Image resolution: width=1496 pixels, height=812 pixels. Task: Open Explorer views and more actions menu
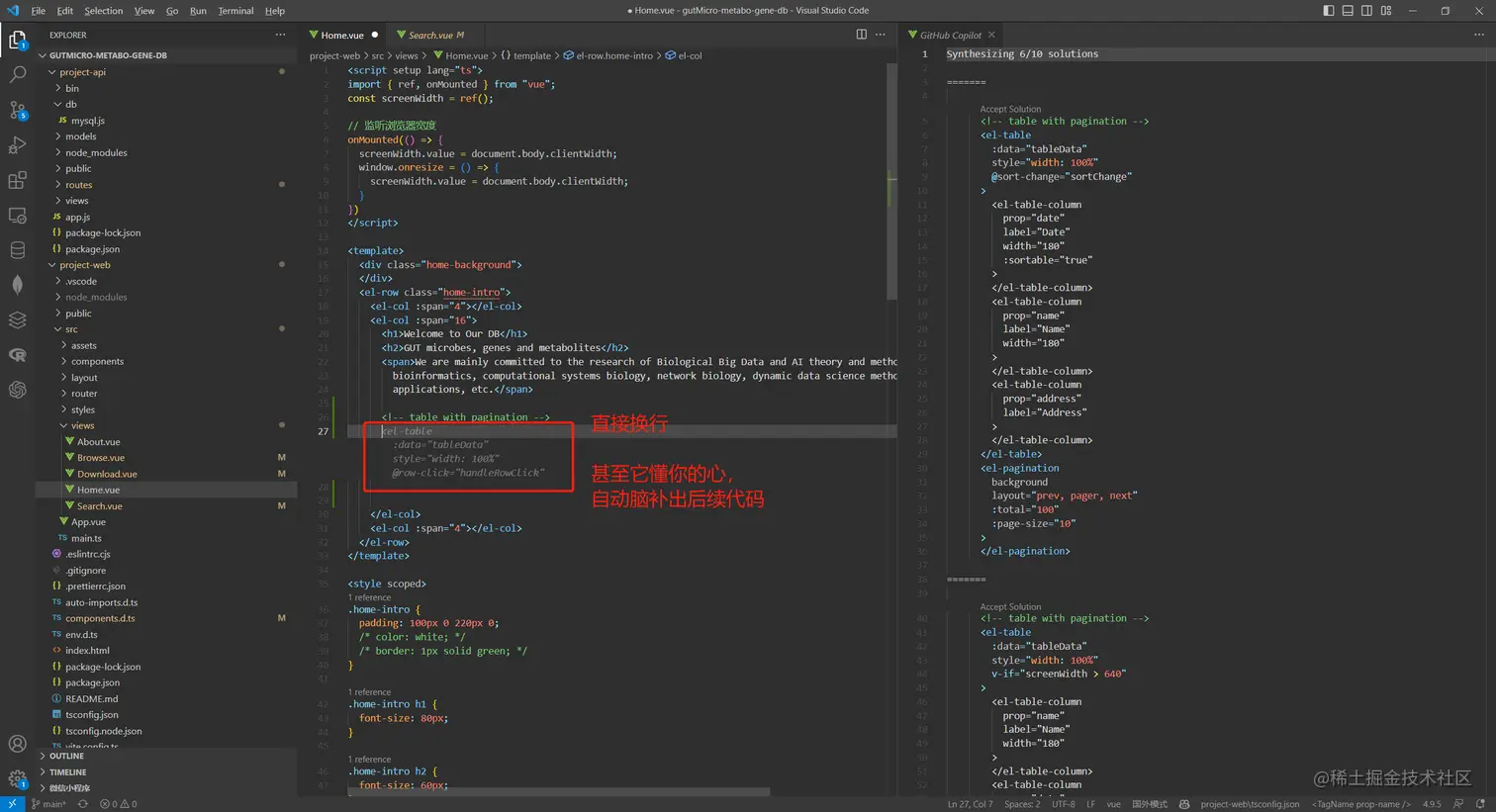(281, 35)
